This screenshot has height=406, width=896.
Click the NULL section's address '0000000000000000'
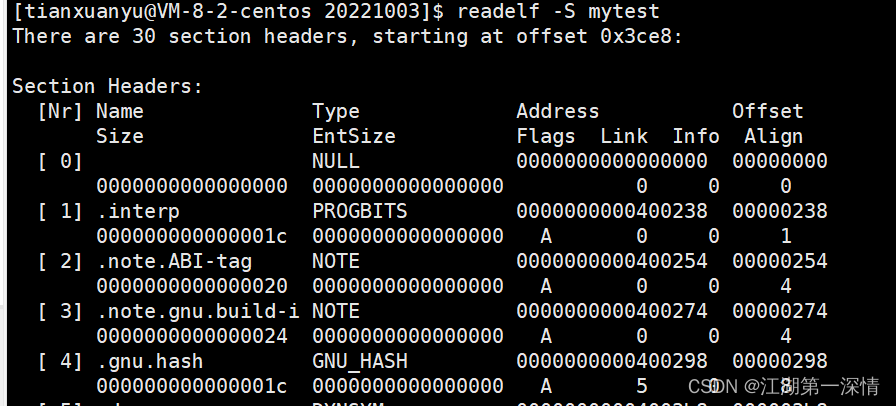coord(612,161)
